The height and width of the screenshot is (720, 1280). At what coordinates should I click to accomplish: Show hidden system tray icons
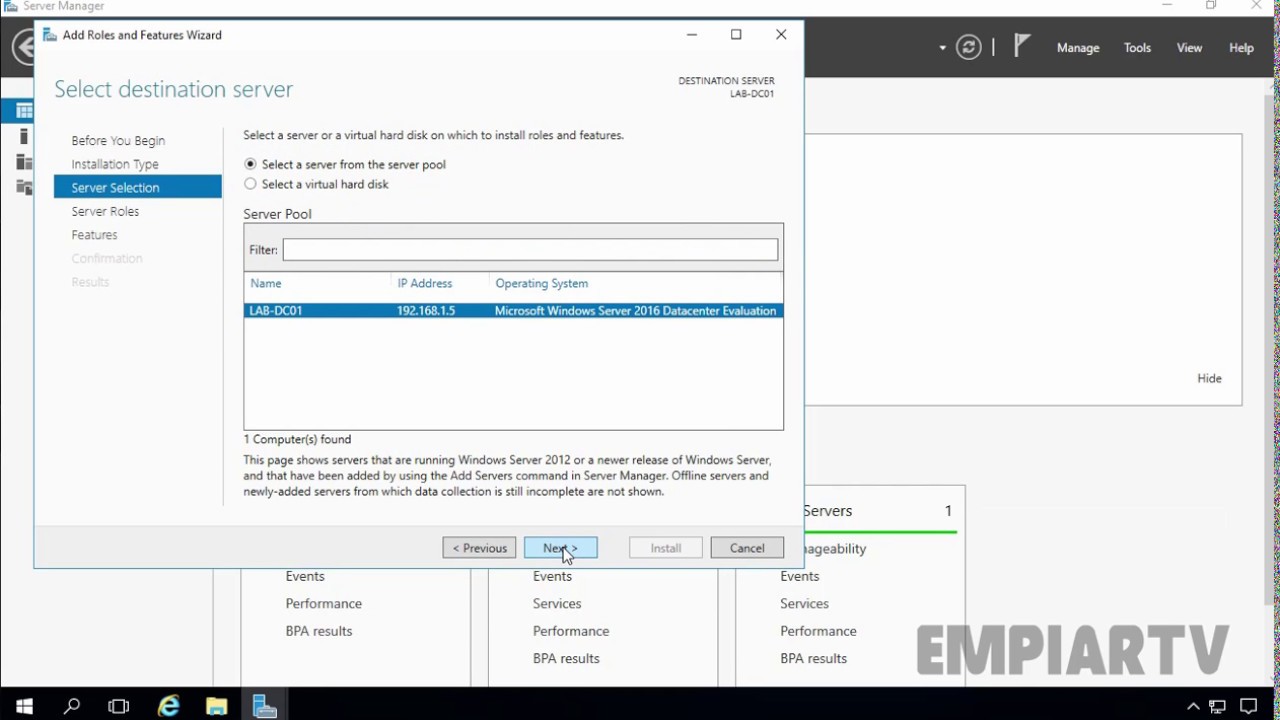(x=1193, y=707)
